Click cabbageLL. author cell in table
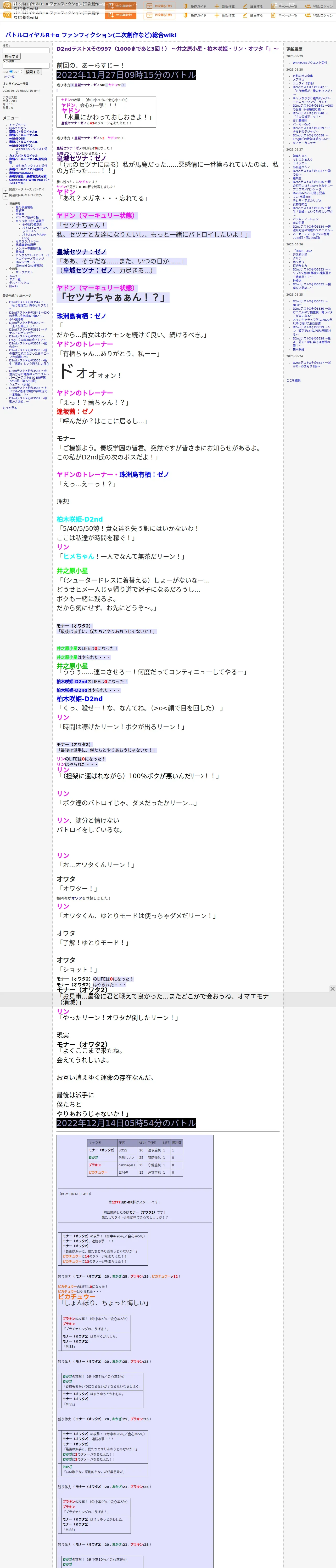336x1568 pixels. coord(127,1165)
